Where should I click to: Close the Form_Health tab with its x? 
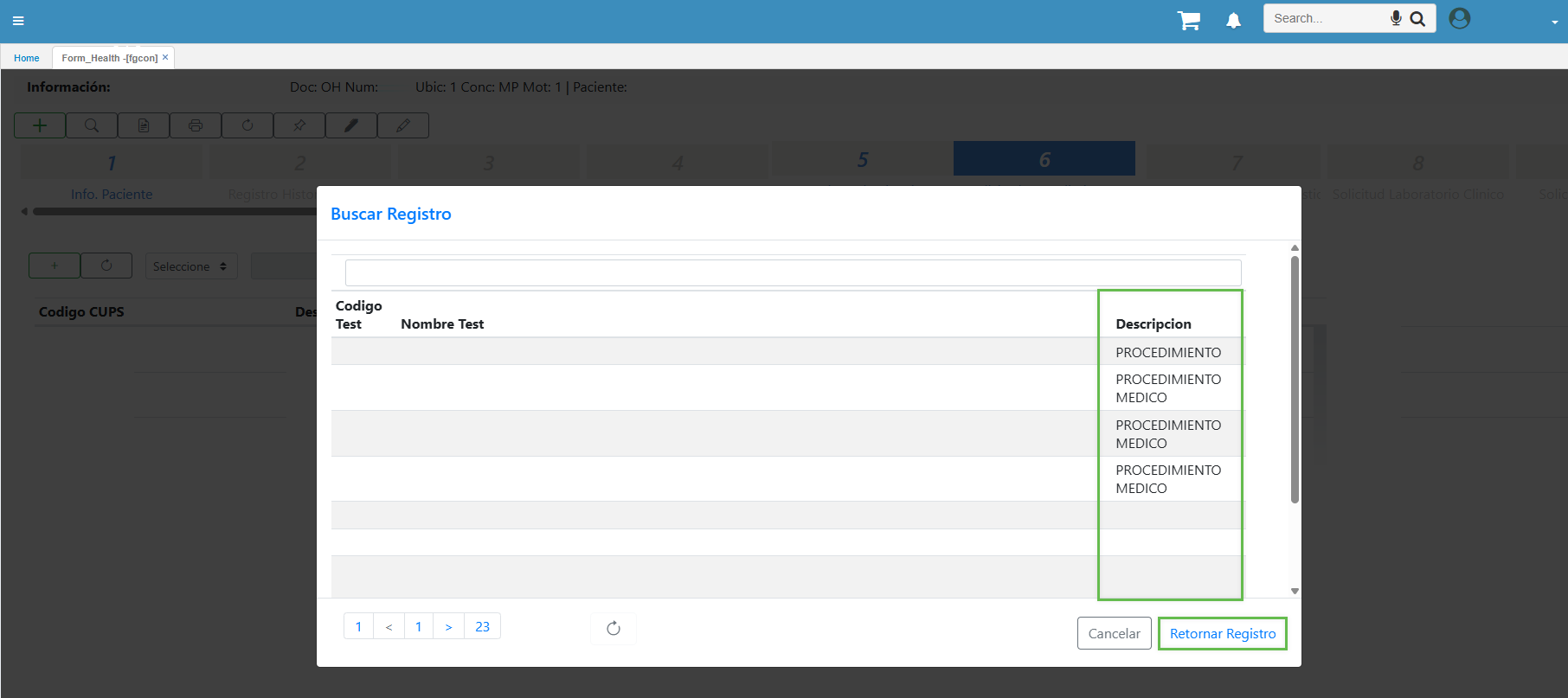click(165, 57)
